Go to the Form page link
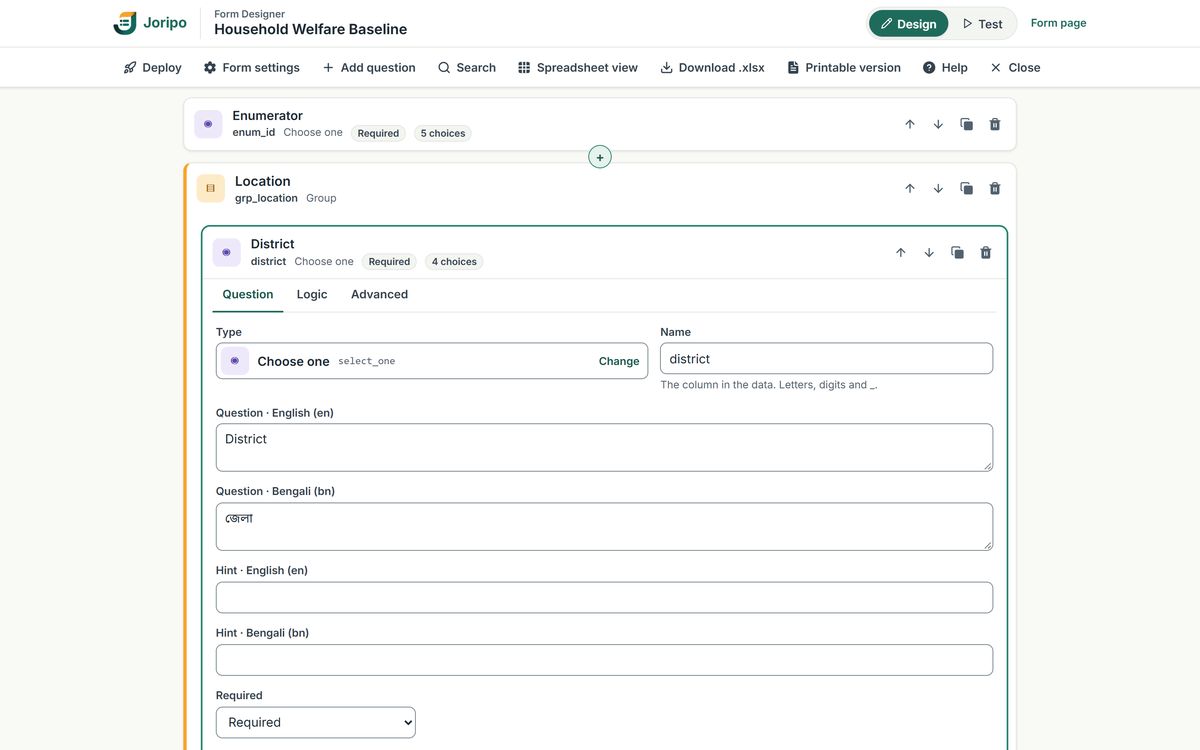Image resolution: width=1200 pixels, height=750 pixels. pos(1058,23)
